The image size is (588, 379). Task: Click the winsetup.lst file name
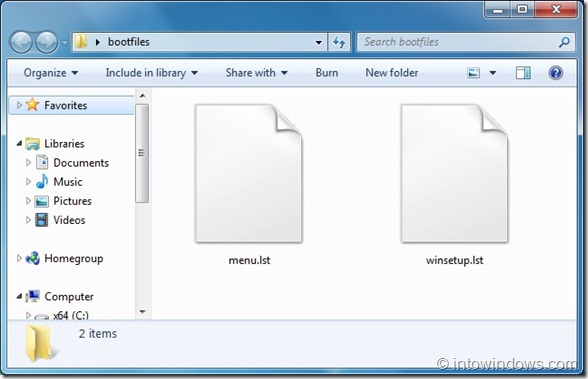454,260
